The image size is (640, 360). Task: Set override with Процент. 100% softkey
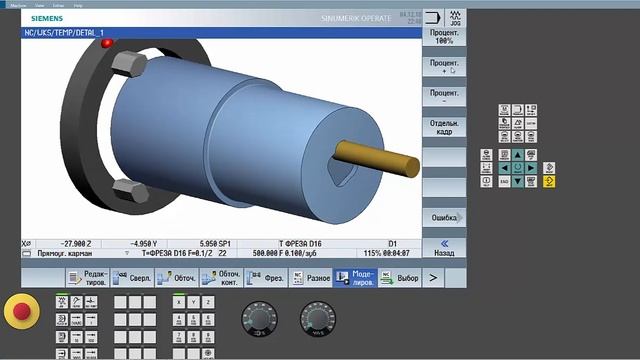tap(444, 37)
